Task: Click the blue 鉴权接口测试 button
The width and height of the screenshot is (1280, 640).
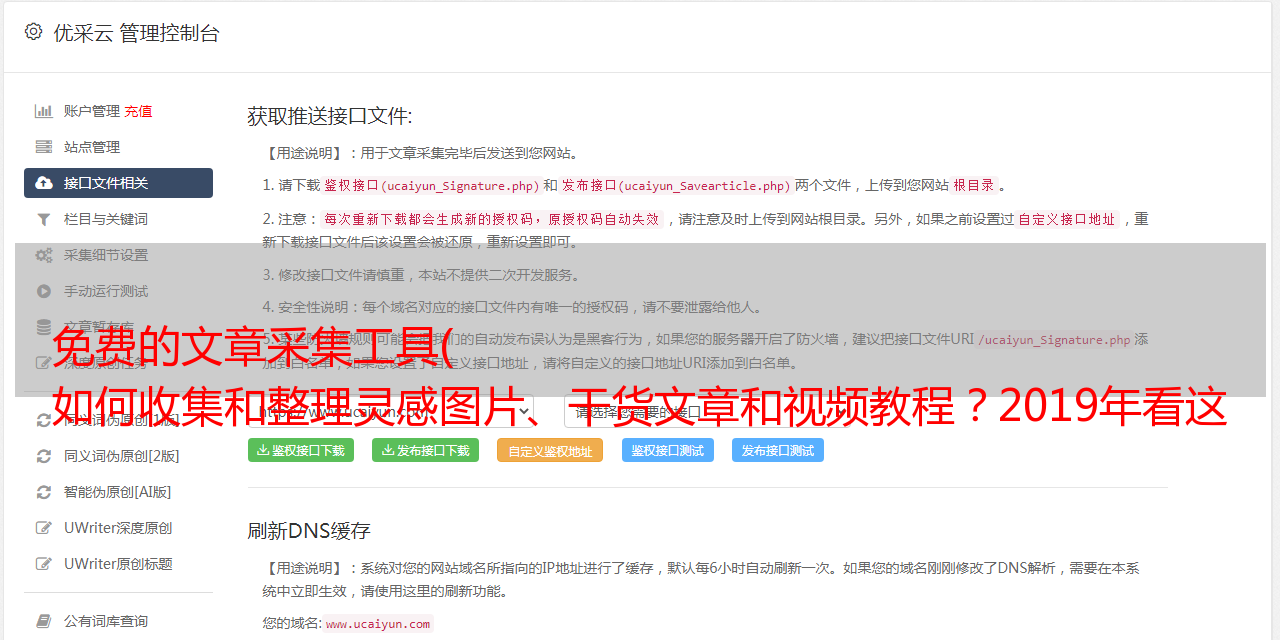Action: tap(668, 450)
